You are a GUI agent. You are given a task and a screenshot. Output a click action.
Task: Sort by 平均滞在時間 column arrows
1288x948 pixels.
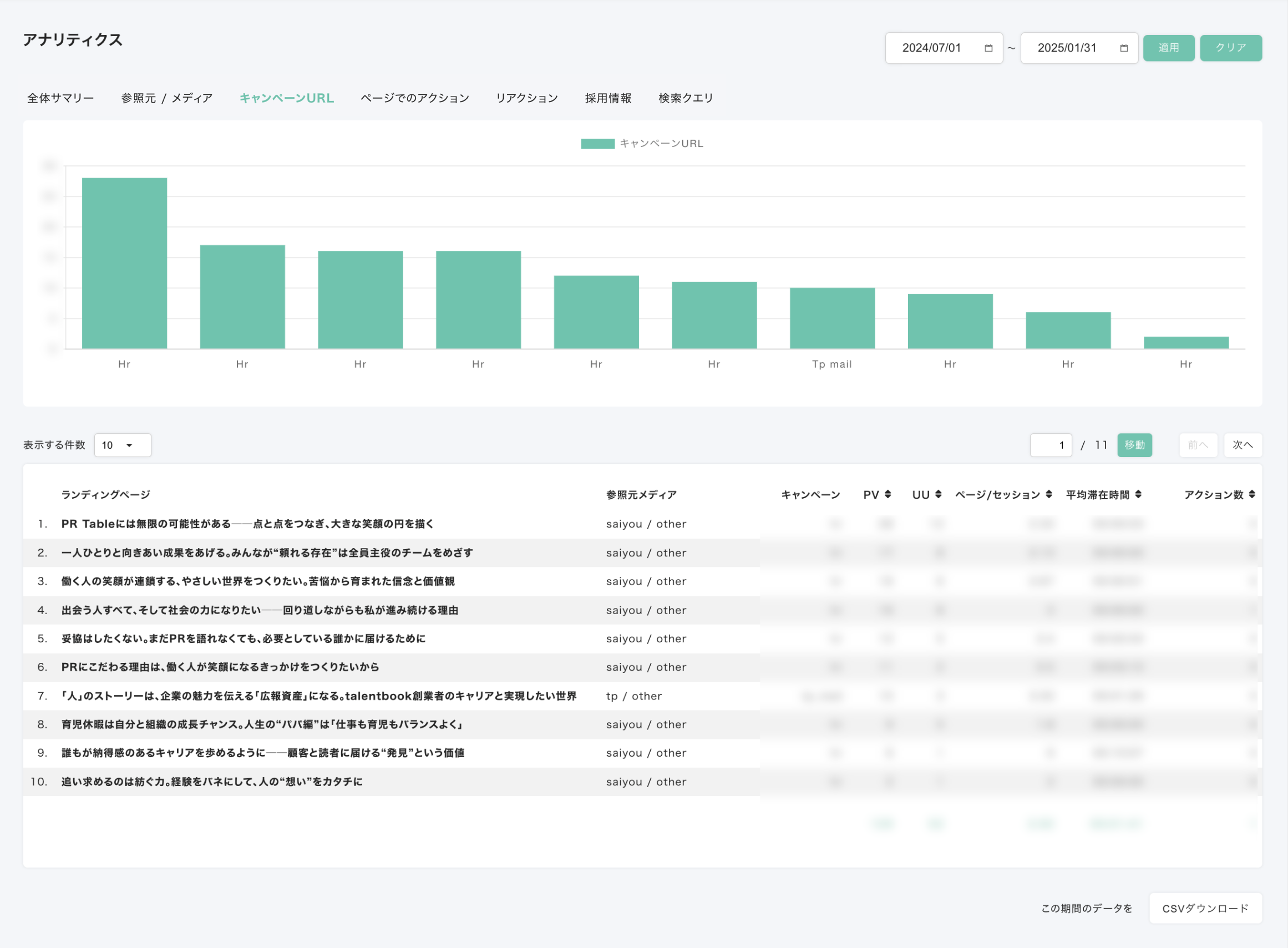(1138, 494)
